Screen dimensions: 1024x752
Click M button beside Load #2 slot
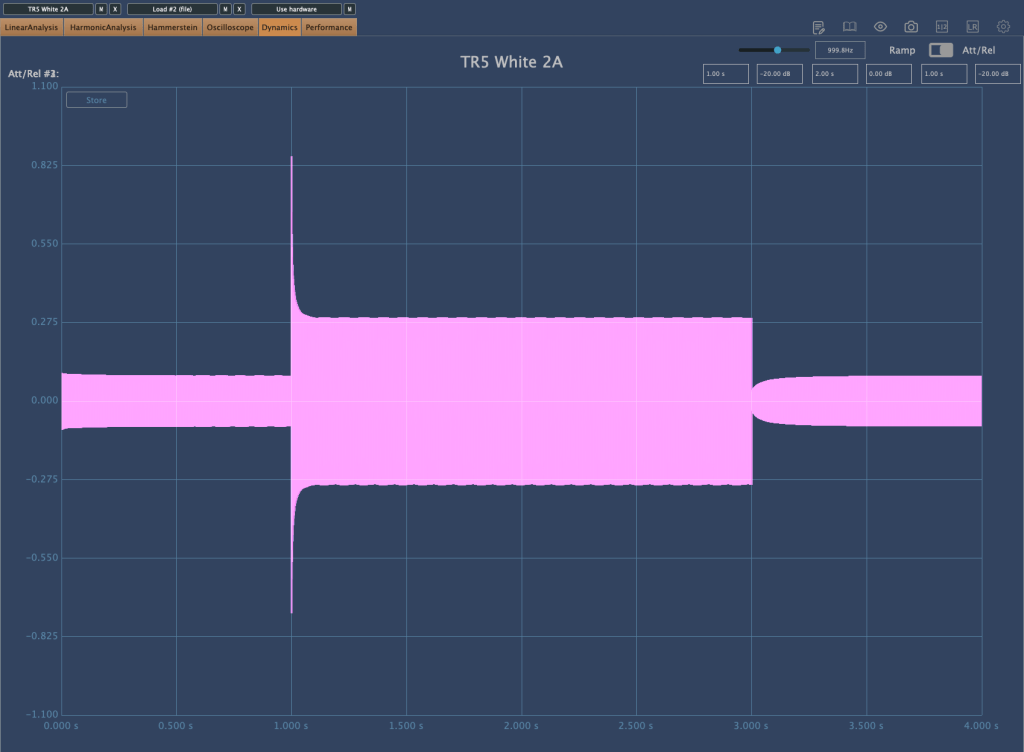click(225, 9)
